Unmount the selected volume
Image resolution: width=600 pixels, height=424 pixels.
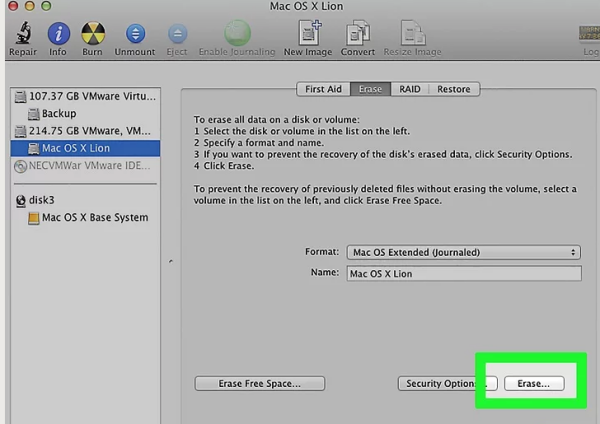point(135,33)
